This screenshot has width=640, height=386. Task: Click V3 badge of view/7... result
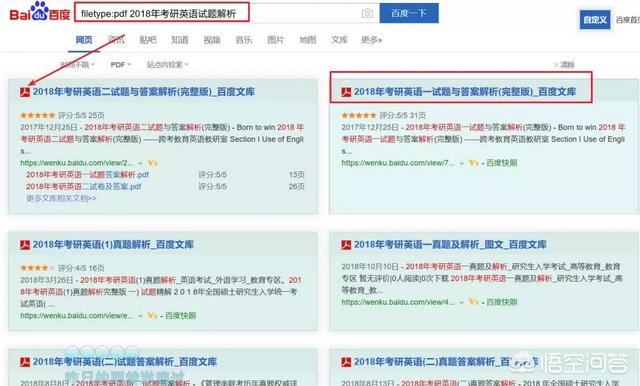[x=473, y=163]
